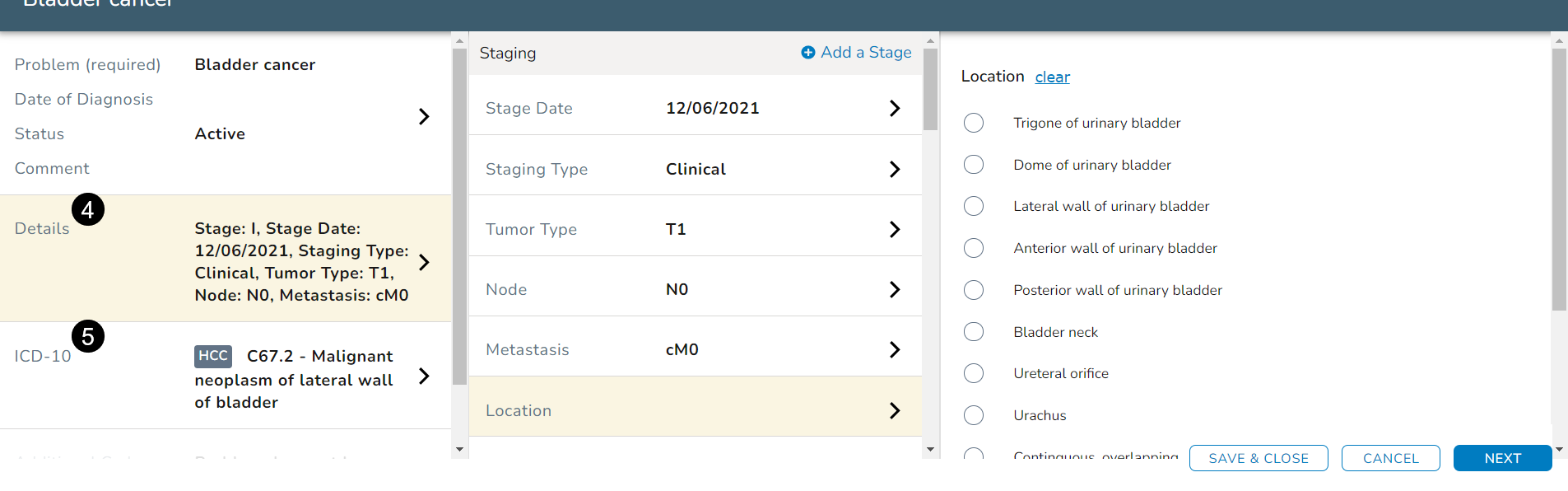Click the HCC badge on ICD-10 code
1568x491 pixels.
[212, 356]
